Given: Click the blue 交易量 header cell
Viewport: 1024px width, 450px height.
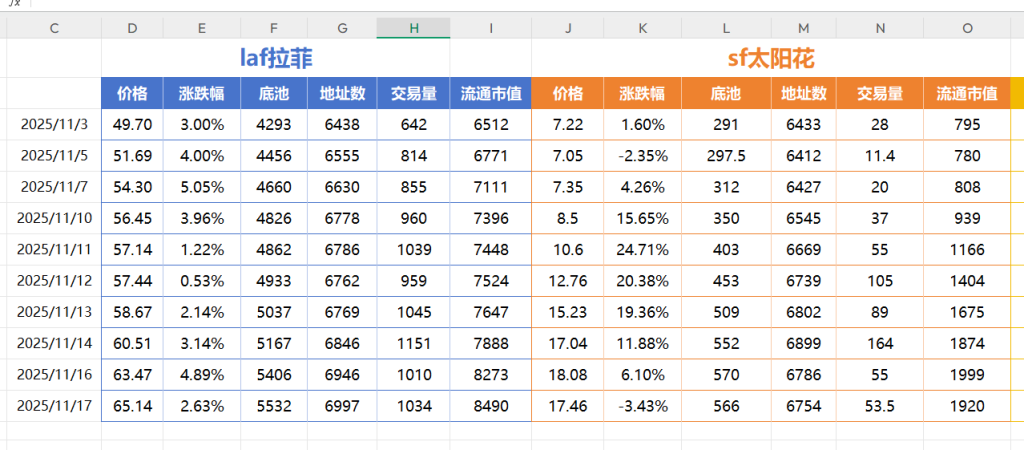Looking at the screenshot, I should 413,94.
